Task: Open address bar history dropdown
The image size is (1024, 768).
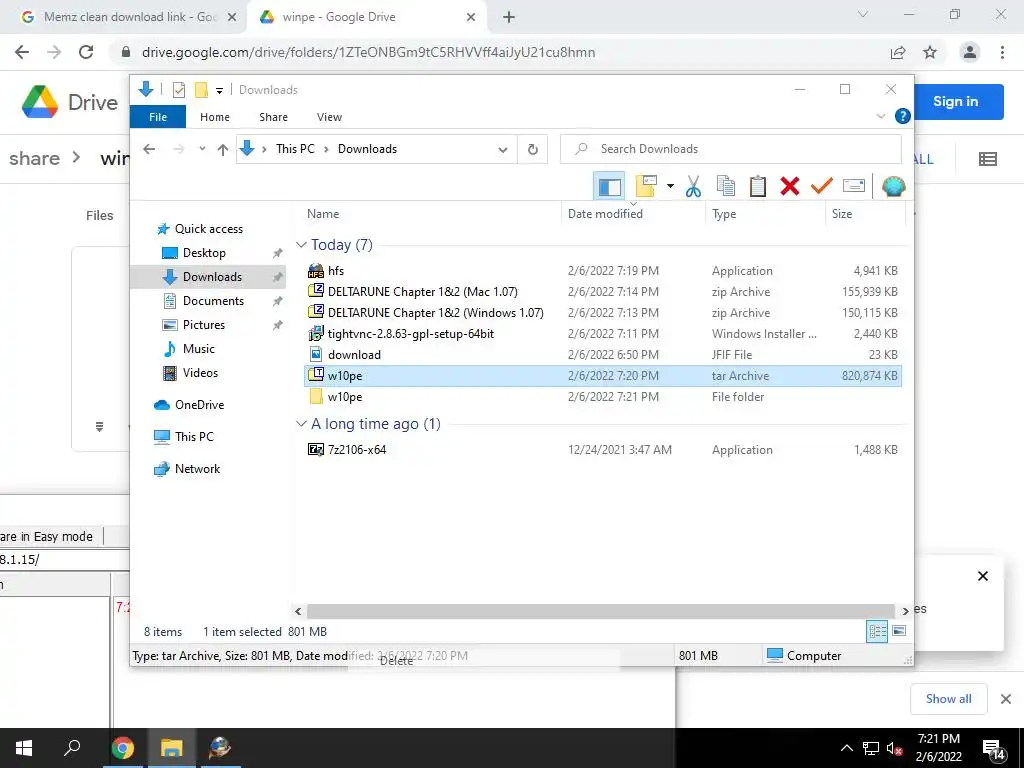Action: pyautogui.click(x=502, y=150)
